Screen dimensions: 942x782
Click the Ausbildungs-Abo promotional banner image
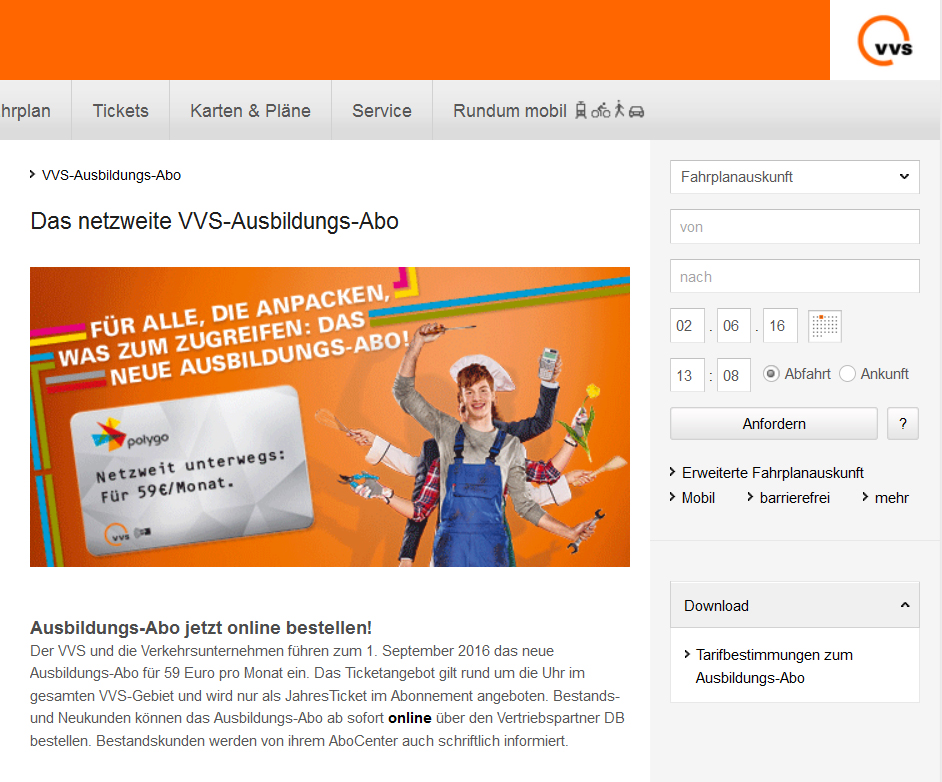coord(330,417)
